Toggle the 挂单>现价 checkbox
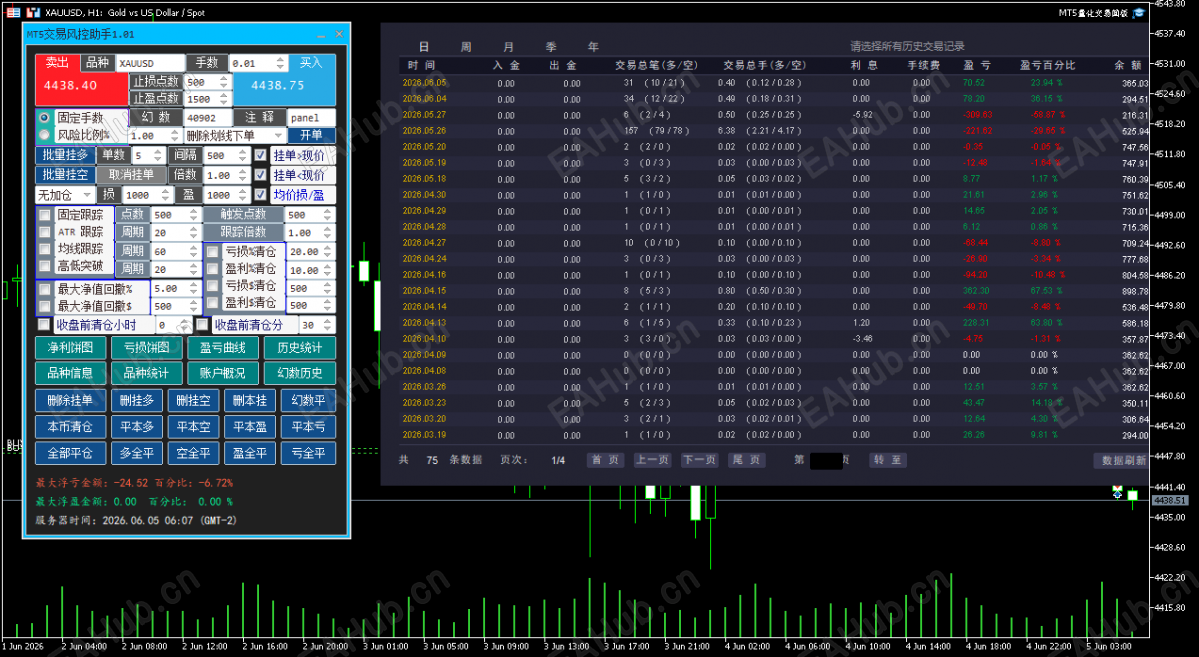The image size is (1199, 657). (261, 155)
